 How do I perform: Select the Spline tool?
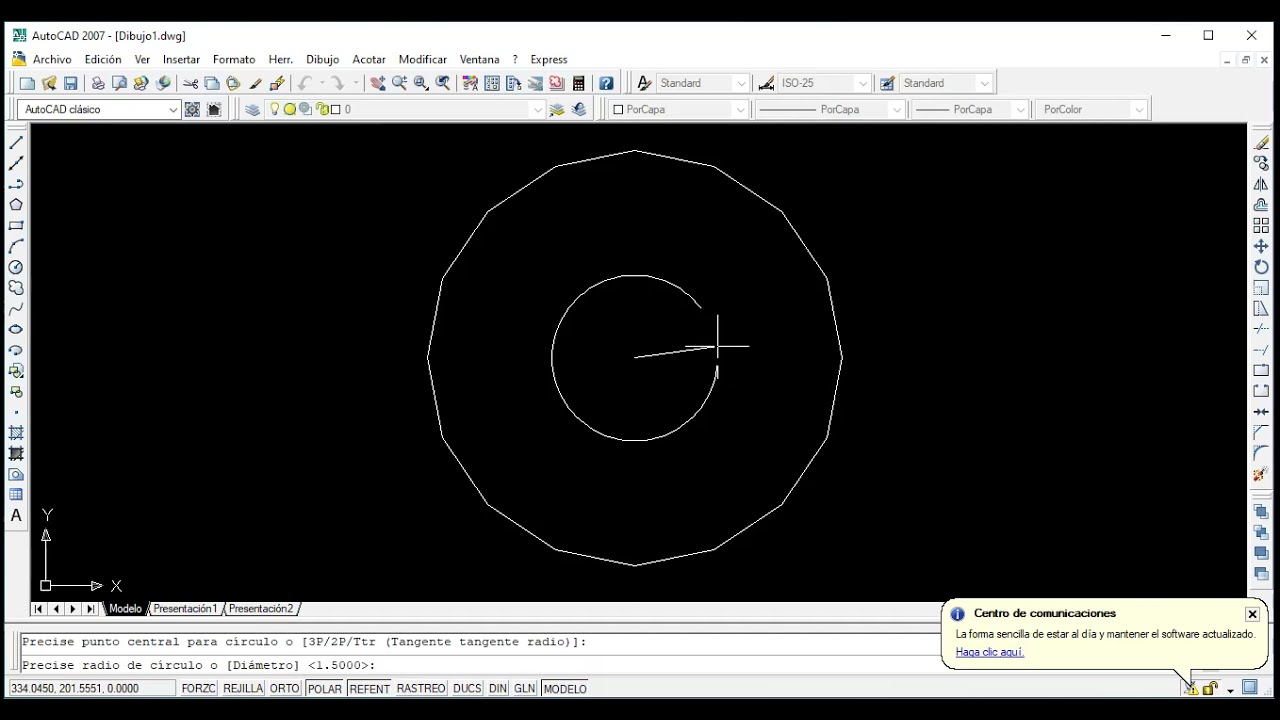pyautogui.click(x=16, y=309)
